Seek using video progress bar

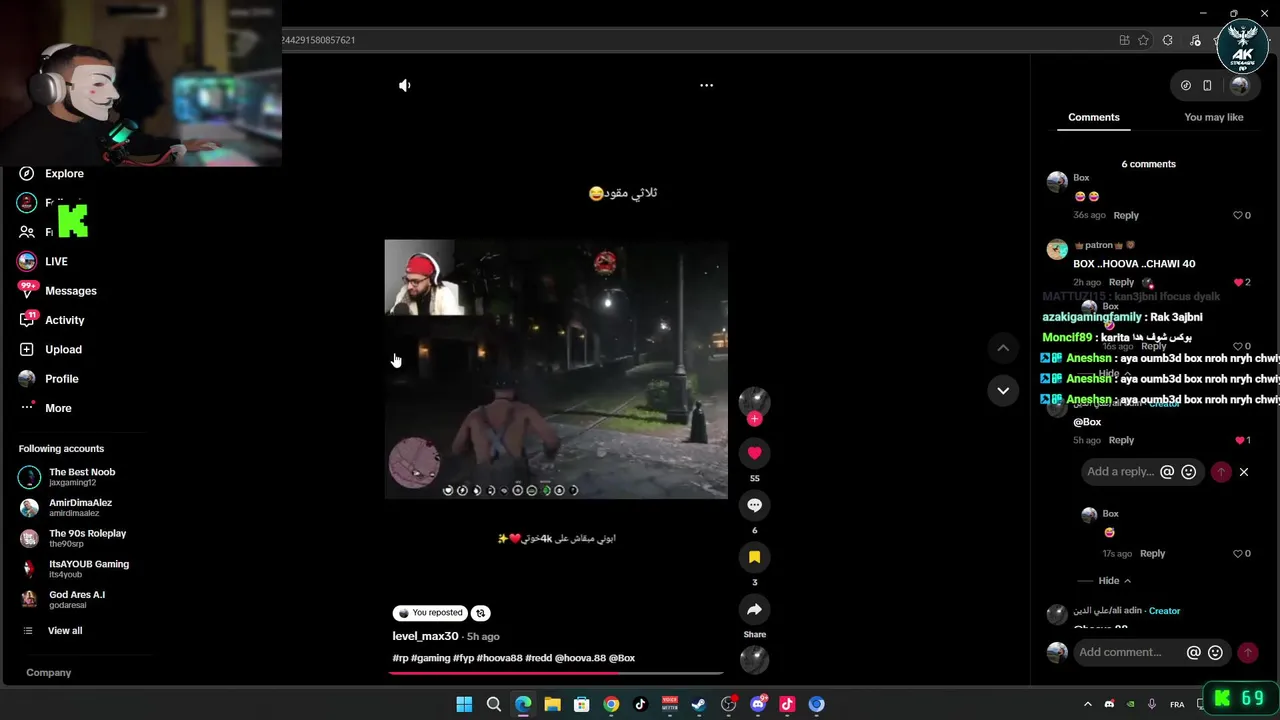click(556, 673)
